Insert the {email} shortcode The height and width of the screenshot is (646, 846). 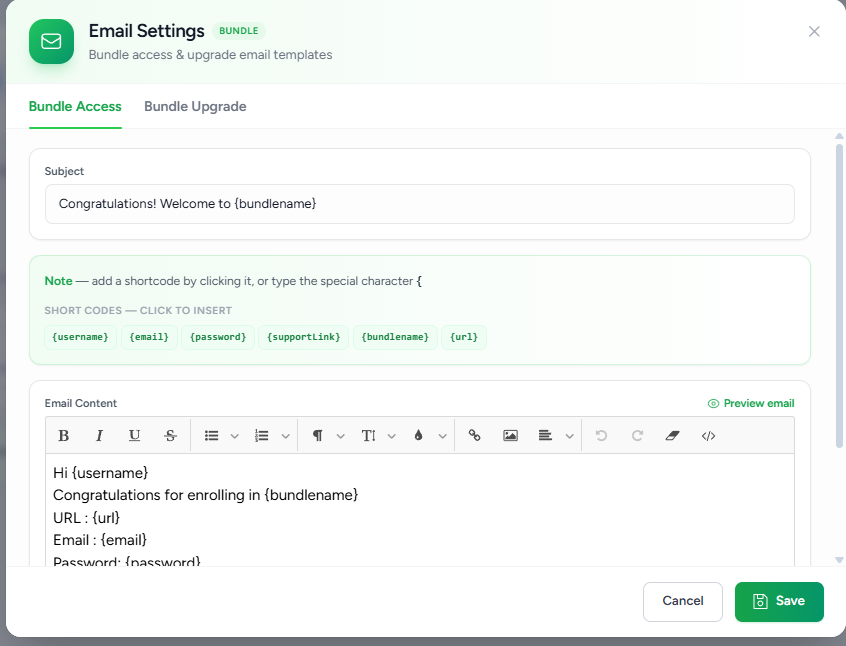pos(149,337)
